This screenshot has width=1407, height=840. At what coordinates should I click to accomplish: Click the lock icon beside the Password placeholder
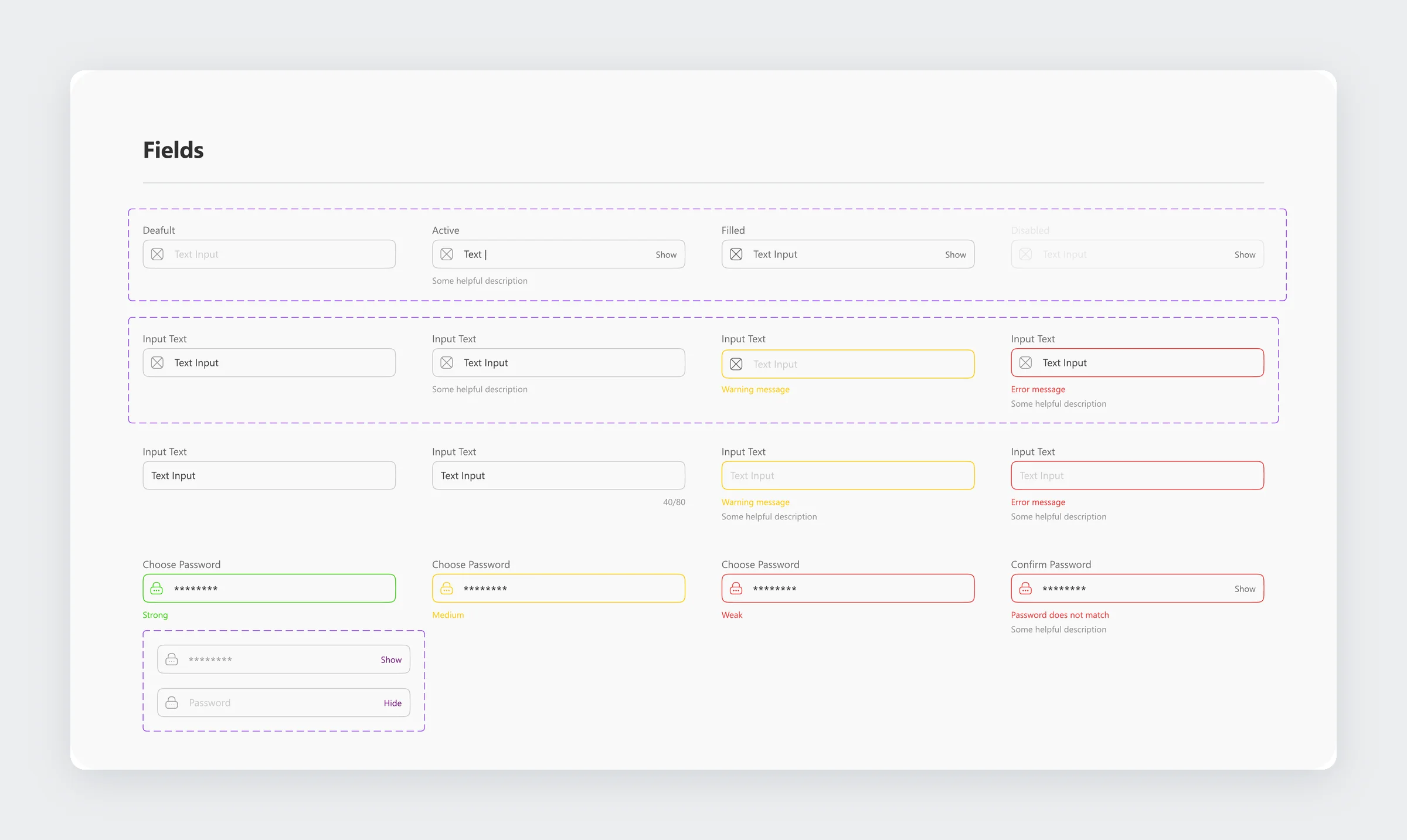[172, 702]
